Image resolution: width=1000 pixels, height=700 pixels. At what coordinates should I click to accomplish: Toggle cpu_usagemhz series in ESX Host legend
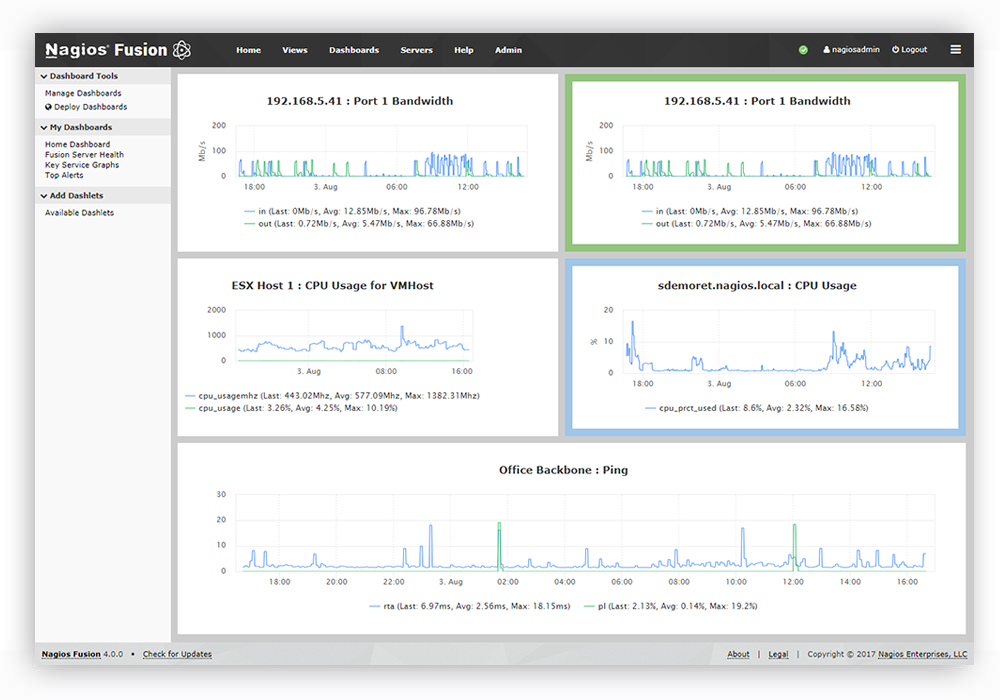[x=332, y=396]
